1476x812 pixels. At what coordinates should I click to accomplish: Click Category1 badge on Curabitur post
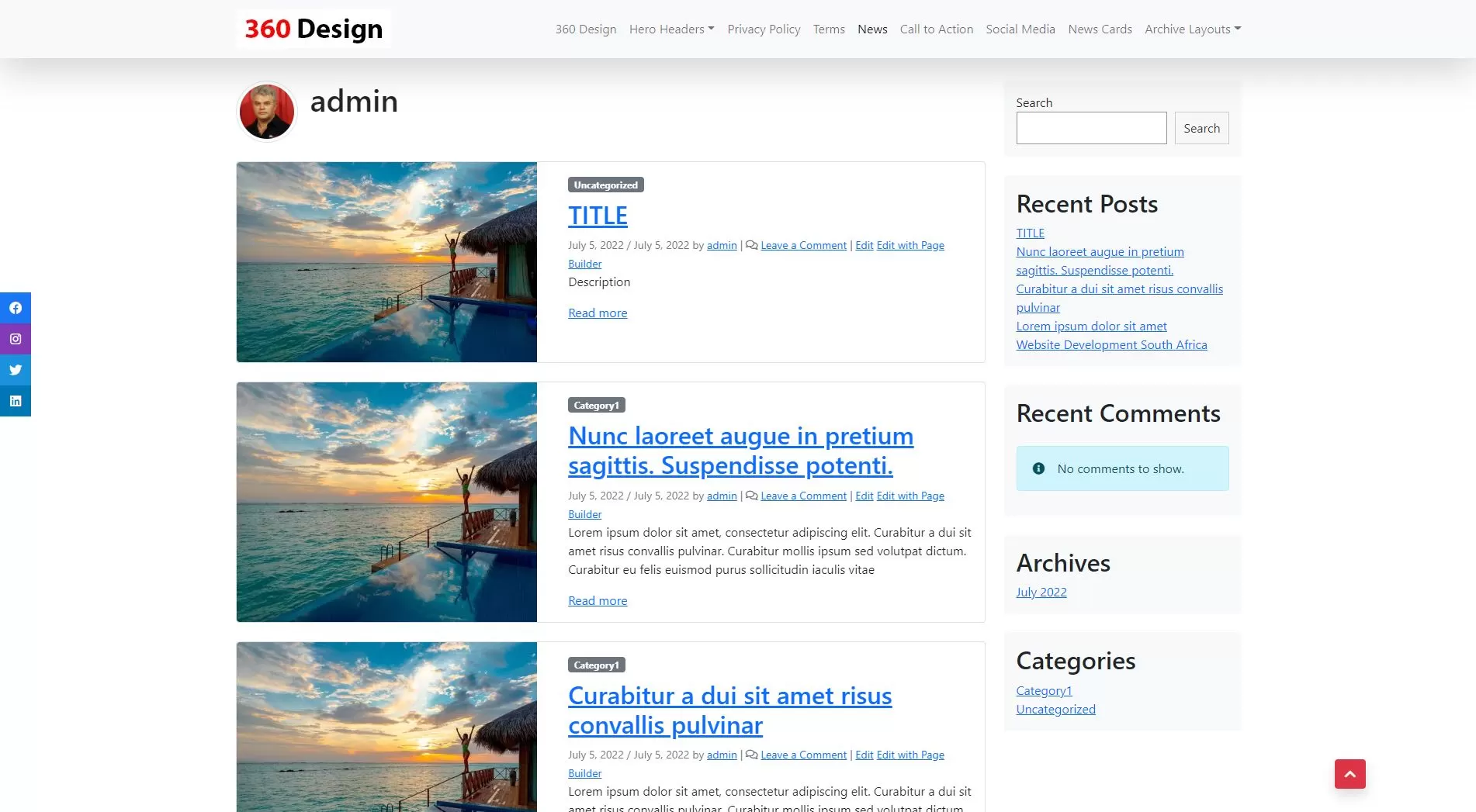[597, 665]
